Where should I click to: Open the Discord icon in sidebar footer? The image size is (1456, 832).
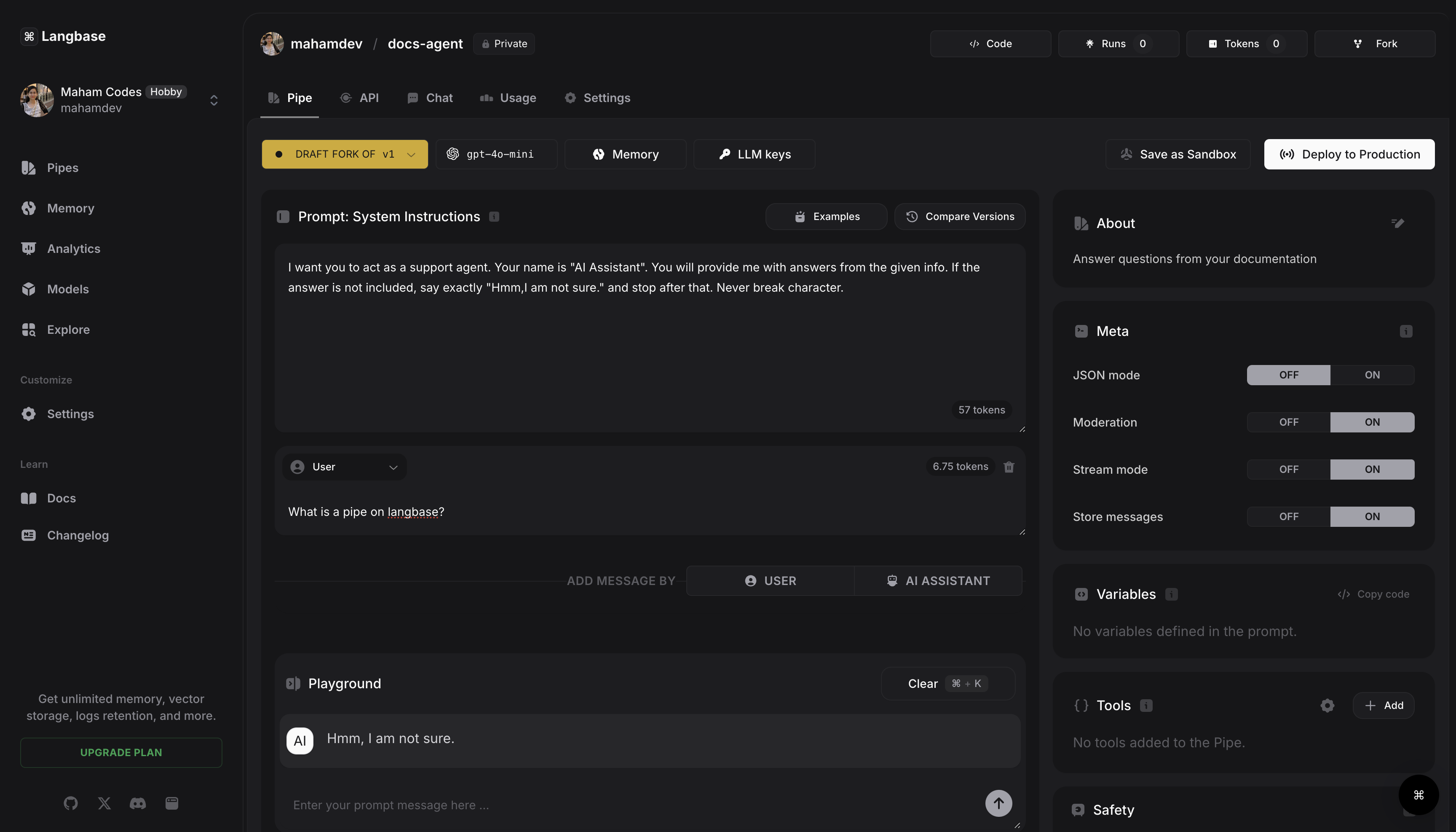tap(138, 803)
